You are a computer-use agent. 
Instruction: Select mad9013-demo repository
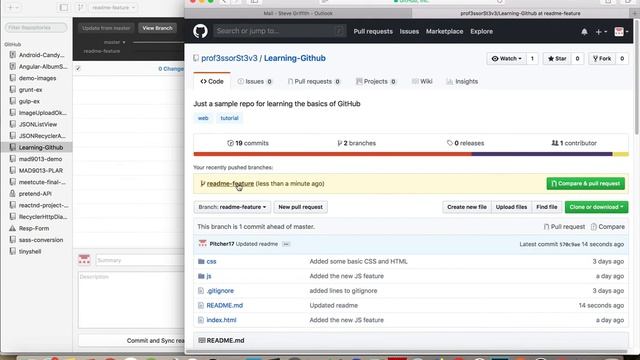[37, 159]
